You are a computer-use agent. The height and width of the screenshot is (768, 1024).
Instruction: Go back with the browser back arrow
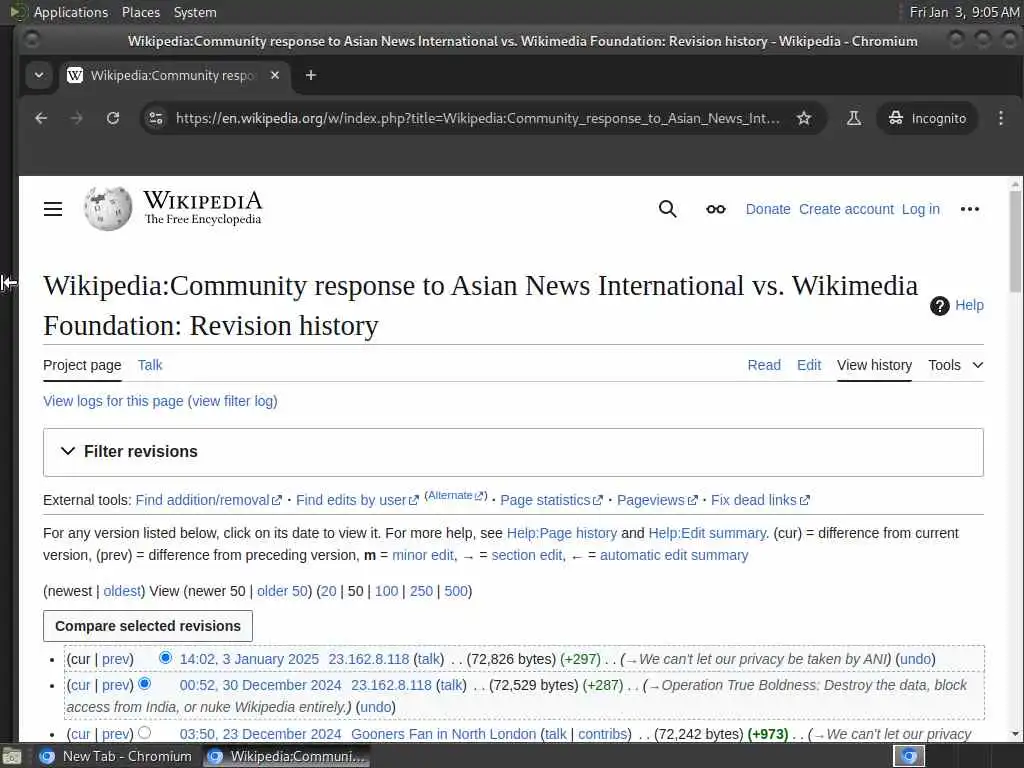pos(41,118)
